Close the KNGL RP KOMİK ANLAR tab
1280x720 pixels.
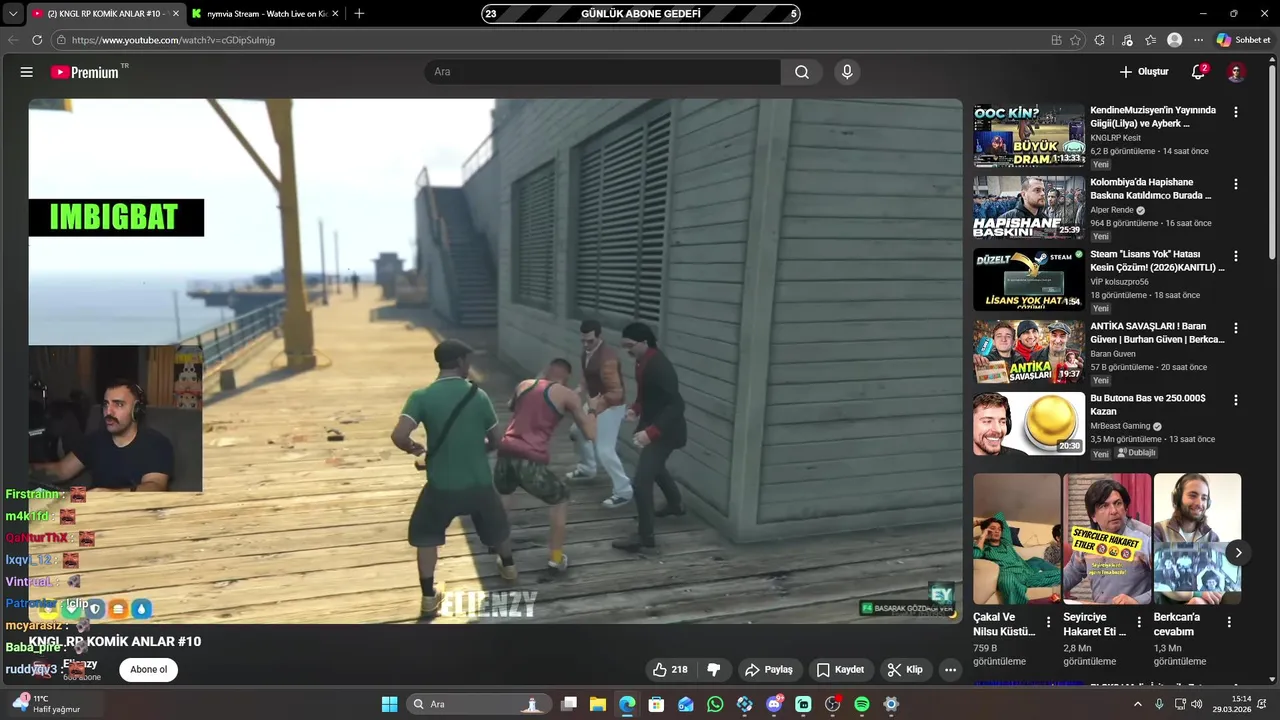click(176, 13)
